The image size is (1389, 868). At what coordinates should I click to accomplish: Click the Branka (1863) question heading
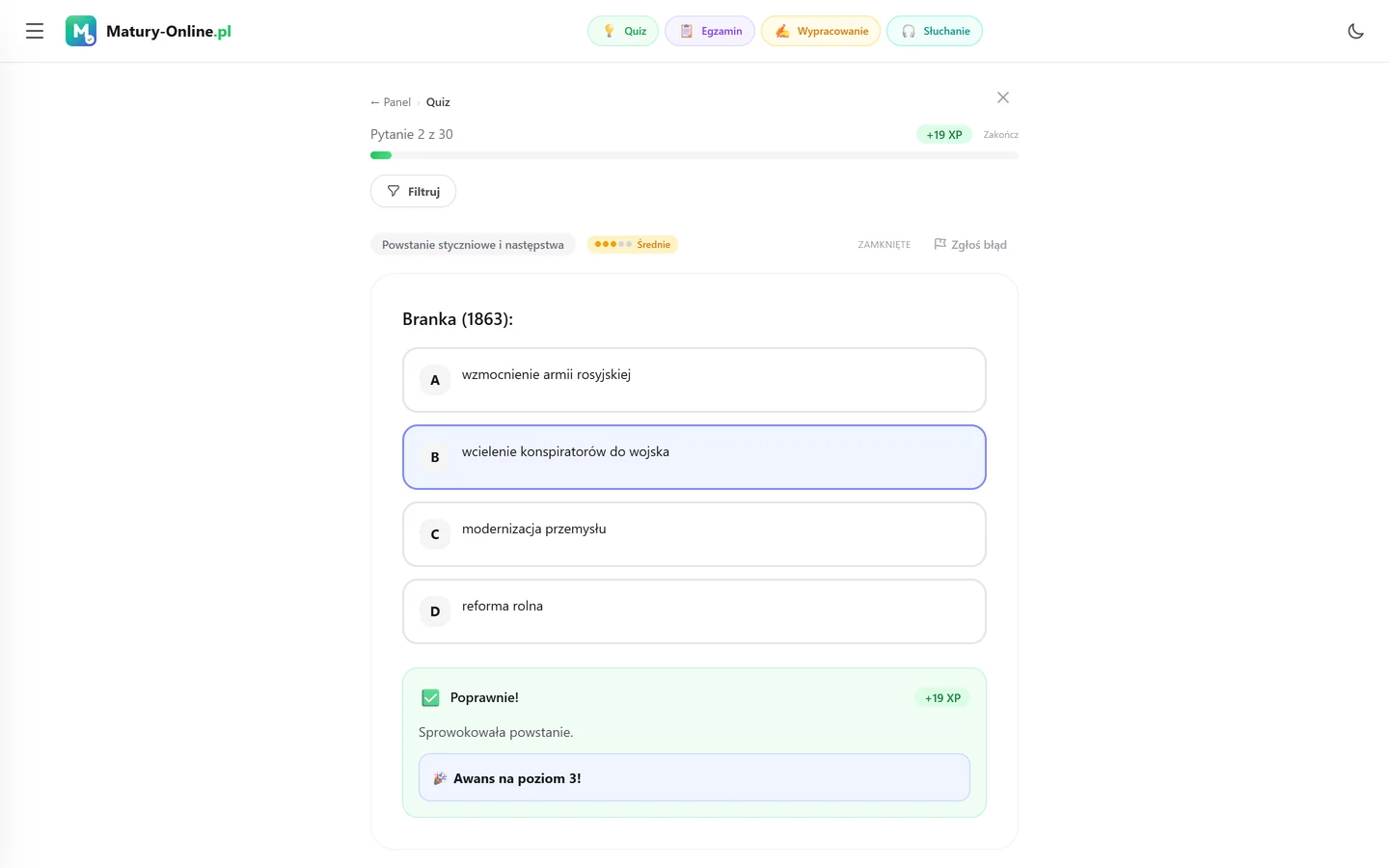(x=457, y=319)
